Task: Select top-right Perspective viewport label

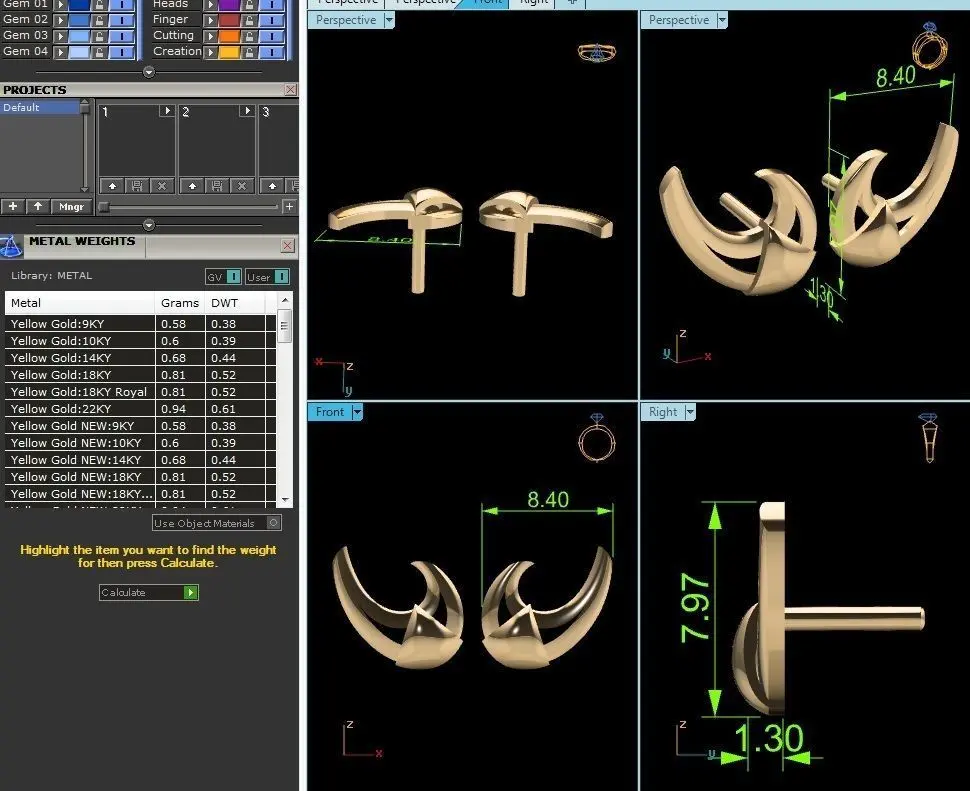Action: click(679, 20)
